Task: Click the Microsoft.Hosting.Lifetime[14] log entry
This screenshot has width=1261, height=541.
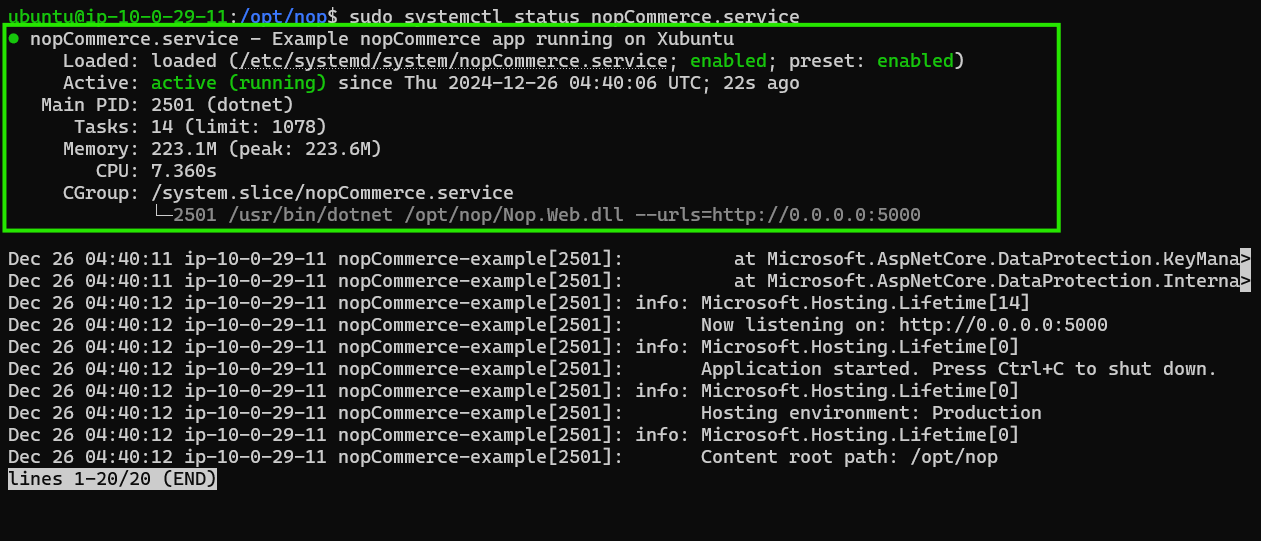Action: pyautogui.click(x=865, y=303)
